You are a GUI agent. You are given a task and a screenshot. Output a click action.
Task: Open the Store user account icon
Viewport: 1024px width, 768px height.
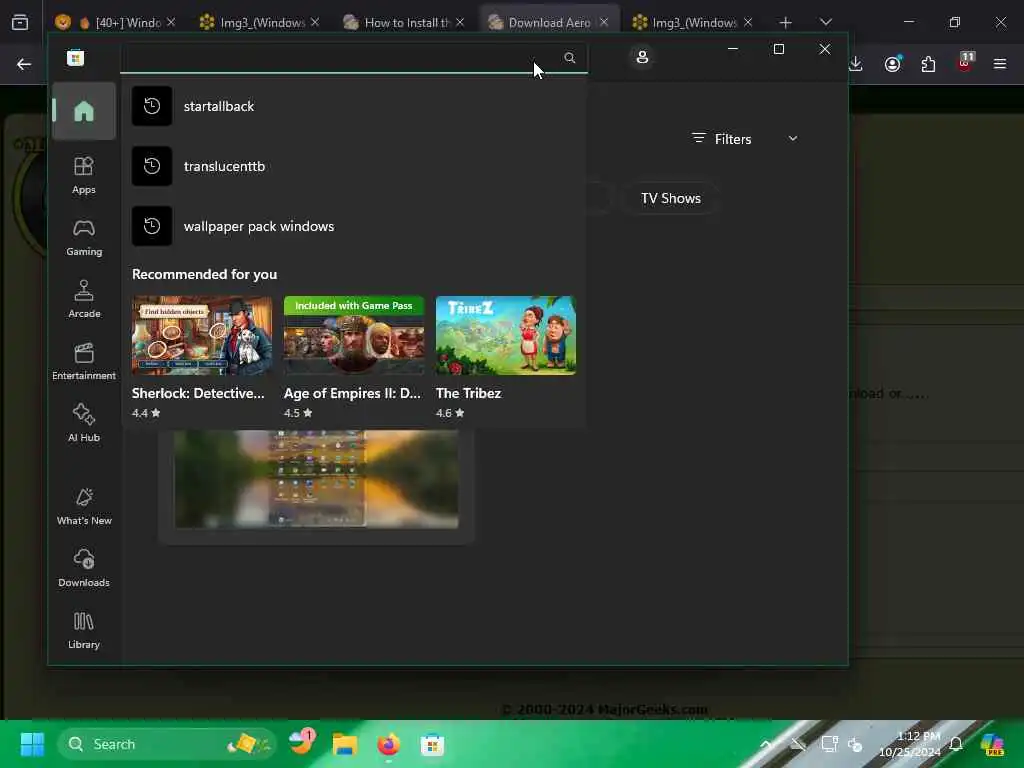point(642,57)
